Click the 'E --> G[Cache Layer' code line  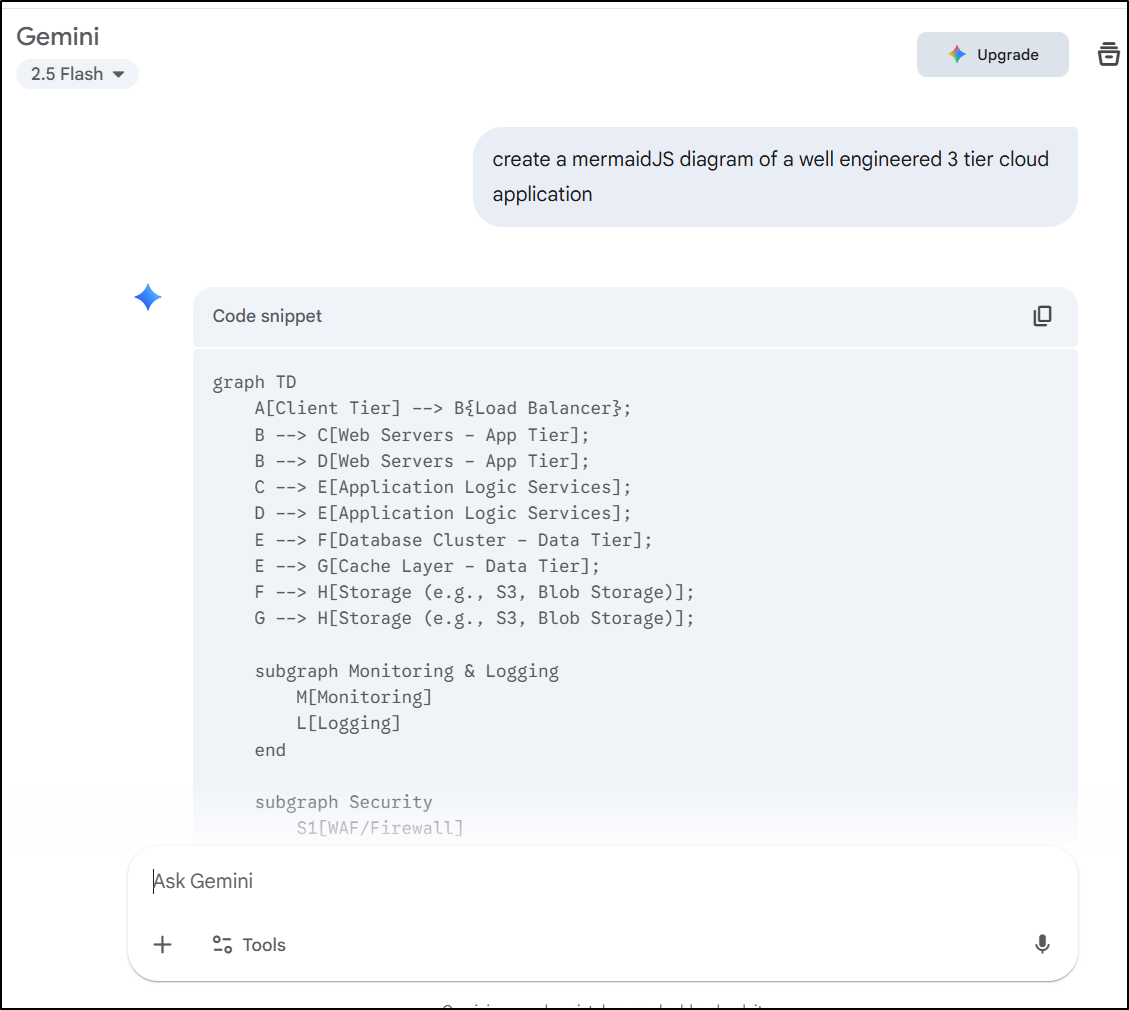pos(427,566)
